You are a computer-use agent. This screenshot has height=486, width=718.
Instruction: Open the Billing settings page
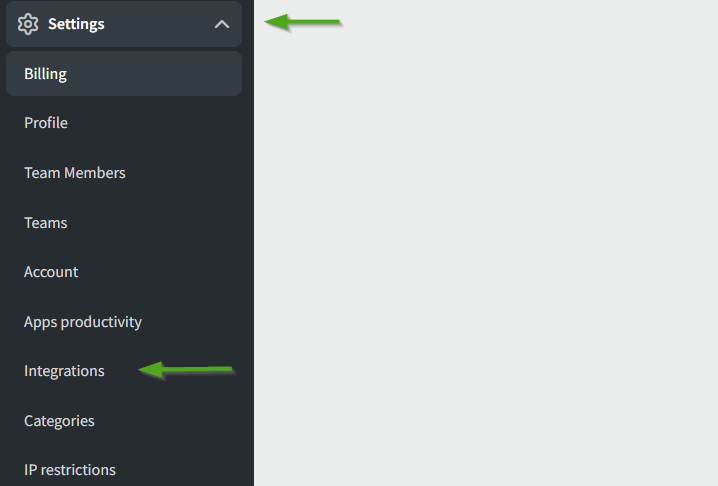tap(45, 74)
